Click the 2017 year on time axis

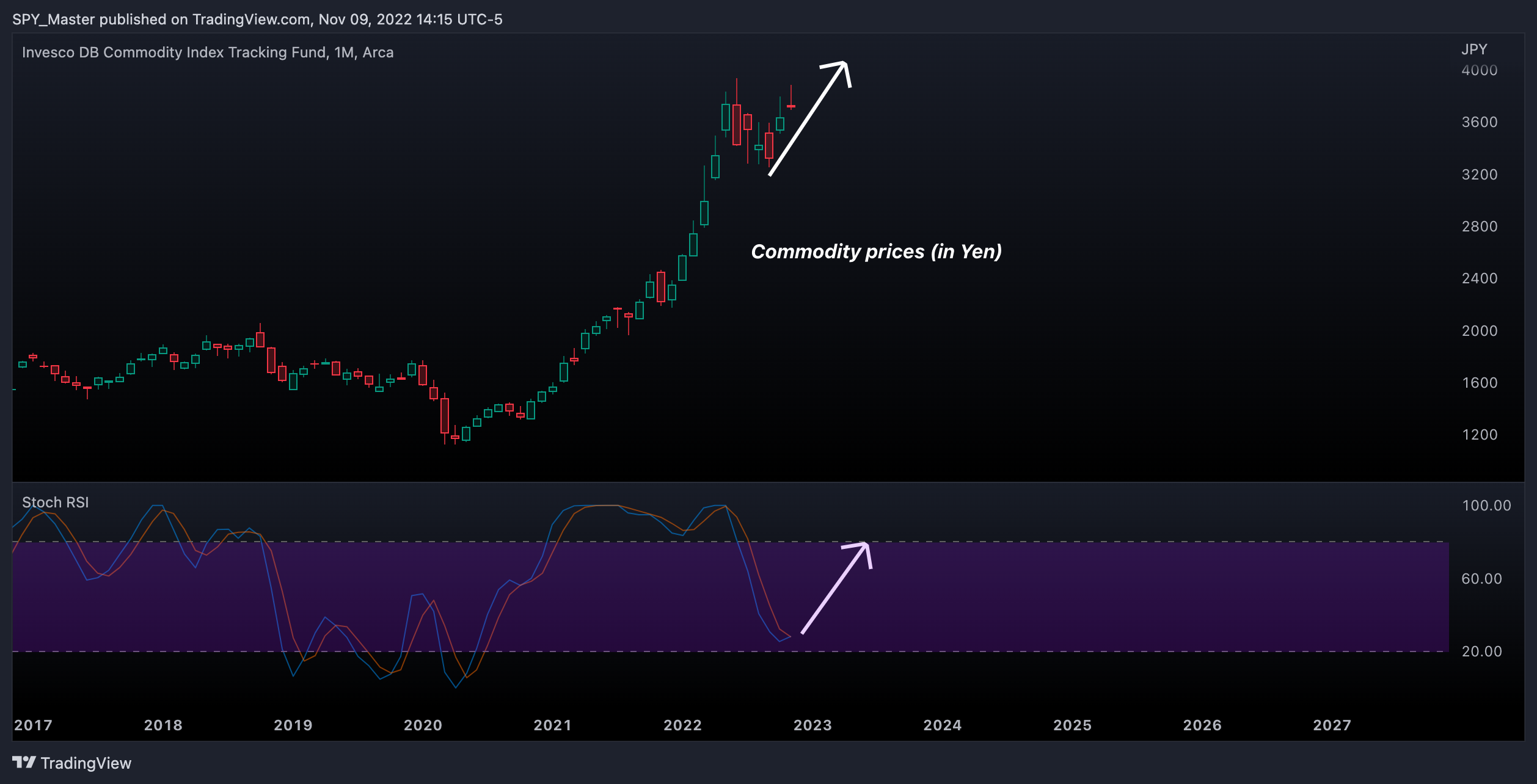click(x=33, y=725)
